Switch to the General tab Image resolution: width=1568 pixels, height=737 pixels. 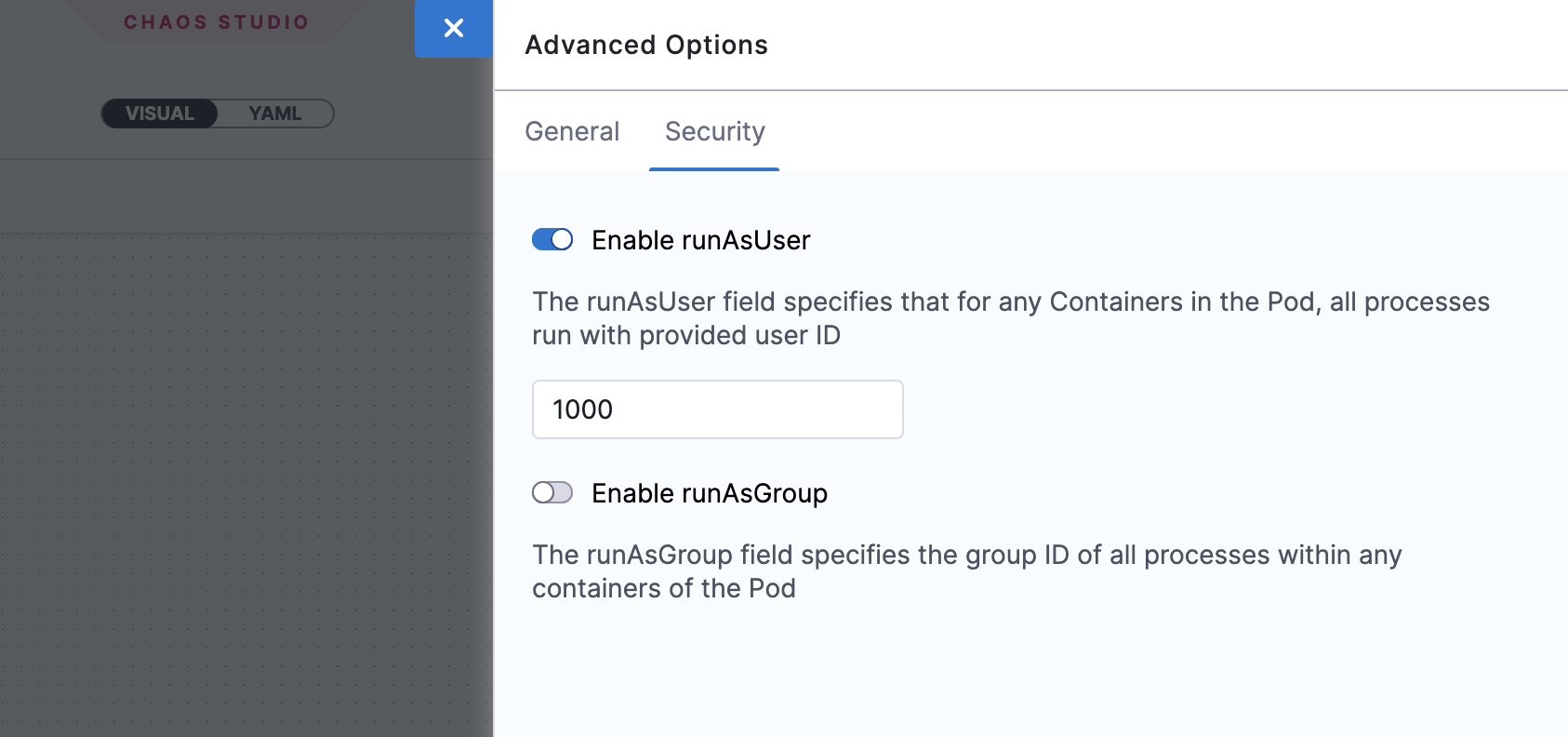pyautogui.click(x=572, y=131)
